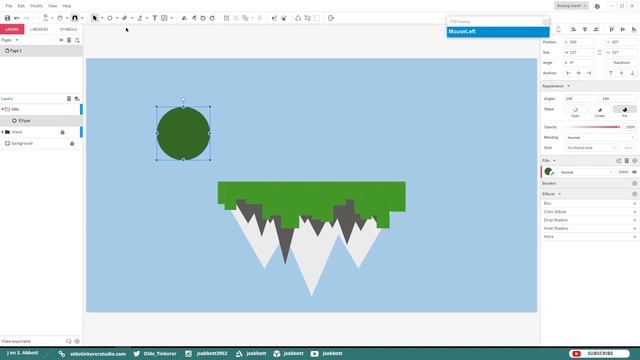Screen dimensions: 640x360
Task: Expand the Island layer group
Action: click(2, 132)
